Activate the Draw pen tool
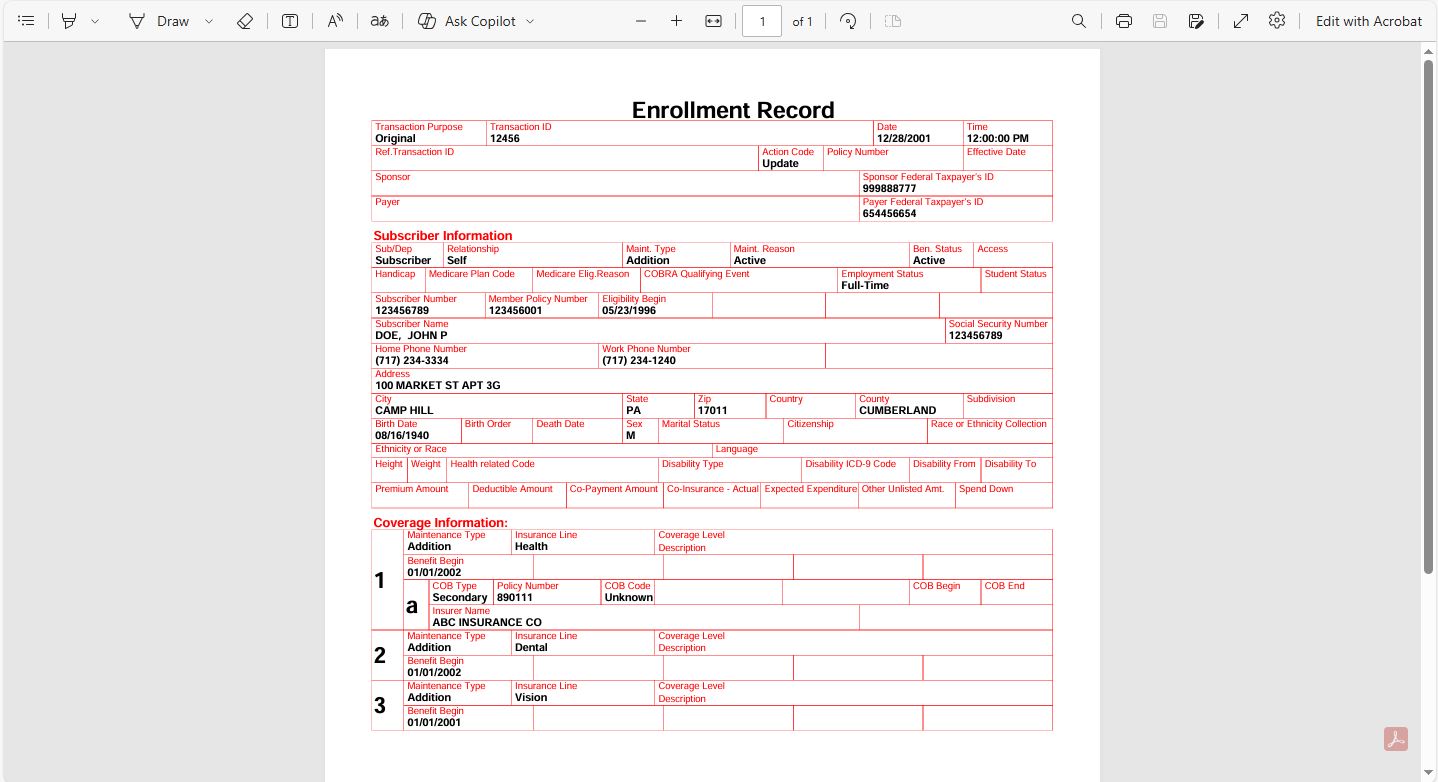The width and height of the screenshot is (1438, 782). (159, 21)
